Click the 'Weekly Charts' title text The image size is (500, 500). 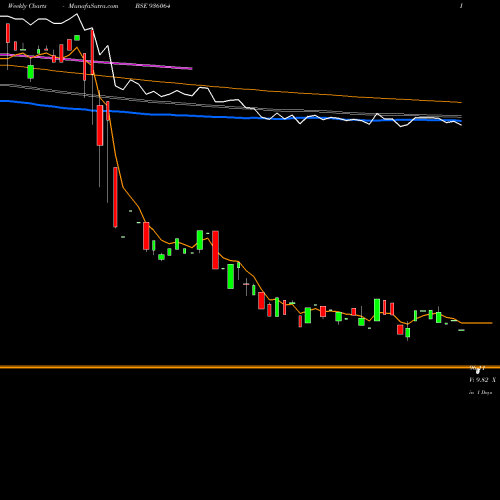[27, 6]
